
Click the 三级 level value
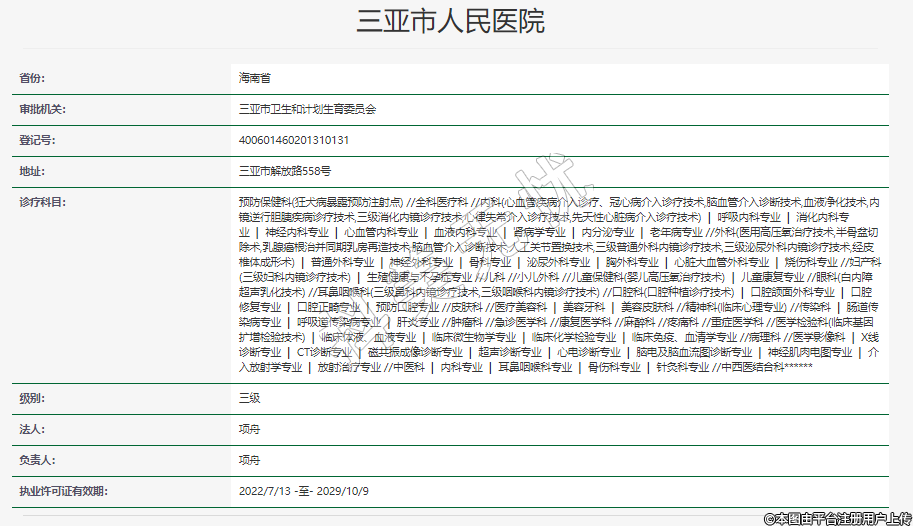point(249,398)
